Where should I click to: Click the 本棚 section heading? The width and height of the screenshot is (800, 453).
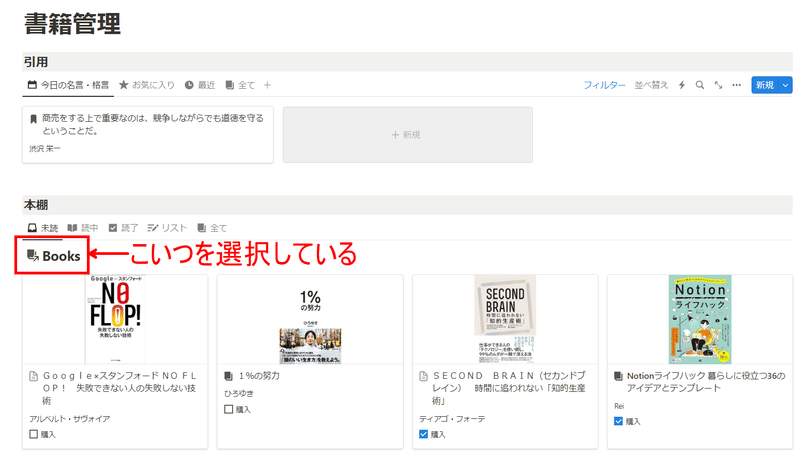point(36,205)
